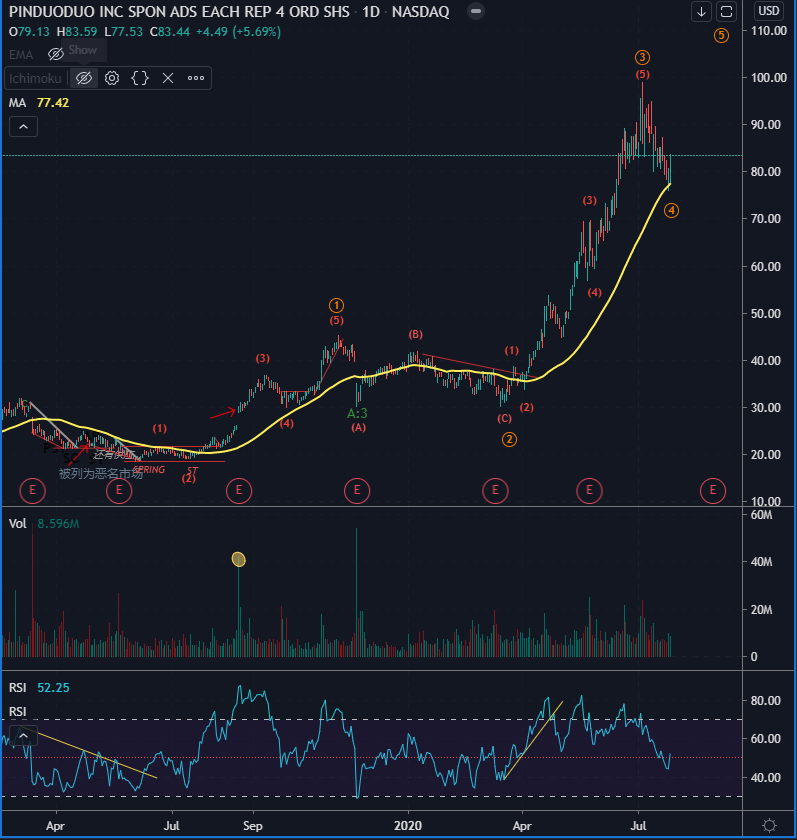The image size is (797, 840).
Task: Open Ichimoku source code braces icon
Action: tap(140, 78)
